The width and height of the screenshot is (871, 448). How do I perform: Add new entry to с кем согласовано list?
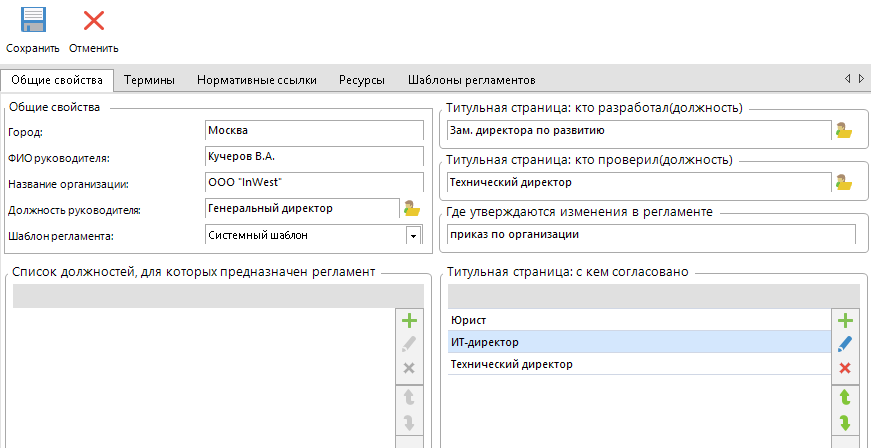tap(844, 320)
